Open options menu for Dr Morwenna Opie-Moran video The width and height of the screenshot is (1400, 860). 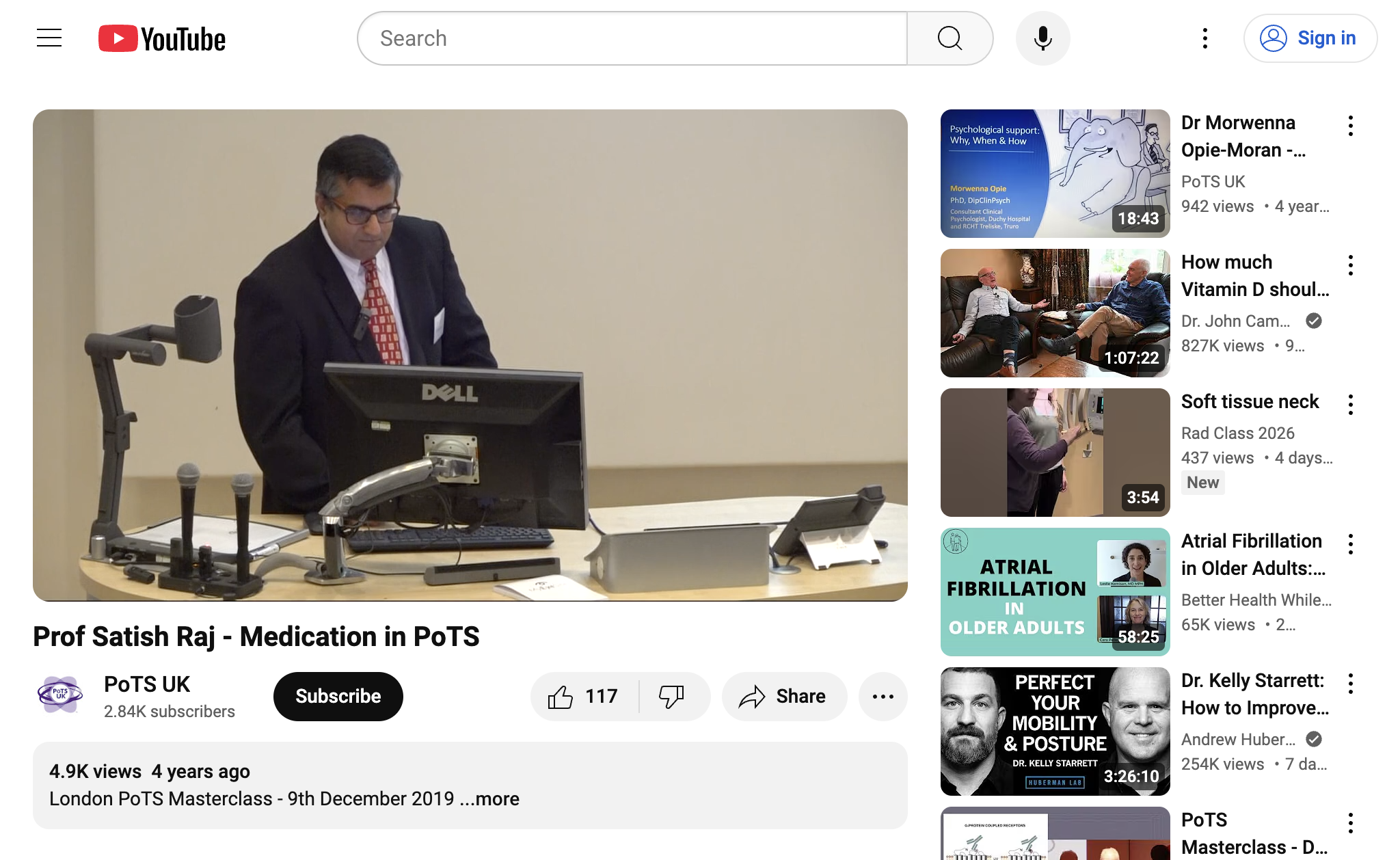point(1351,126)
